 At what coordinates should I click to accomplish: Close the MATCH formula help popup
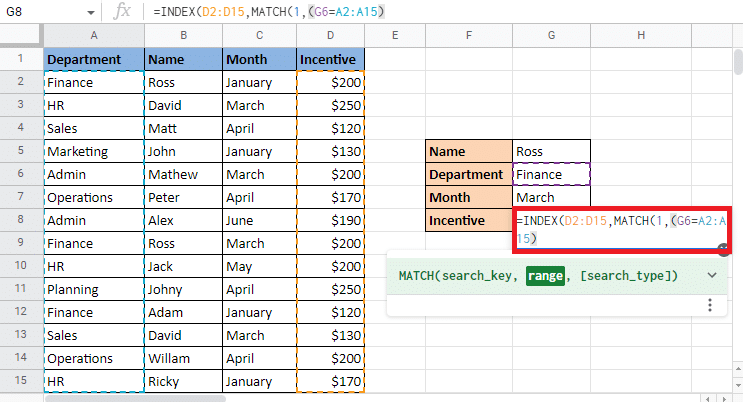[x=723, y=248]
